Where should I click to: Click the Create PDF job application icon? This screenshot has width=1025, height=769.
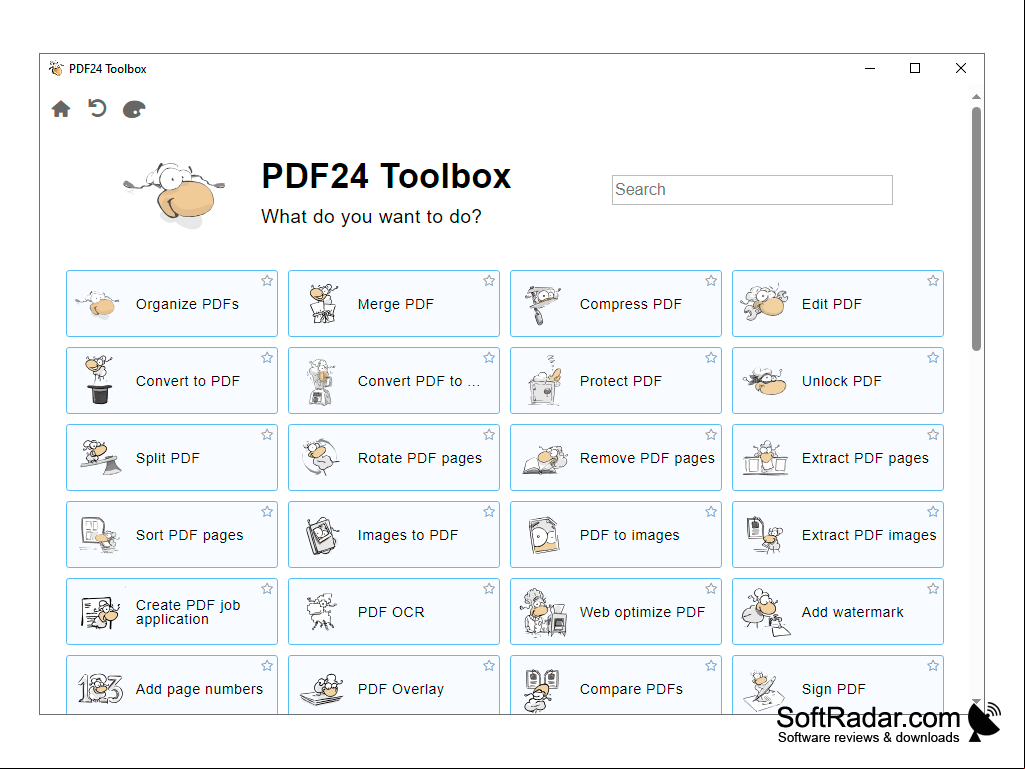[100, 612]
